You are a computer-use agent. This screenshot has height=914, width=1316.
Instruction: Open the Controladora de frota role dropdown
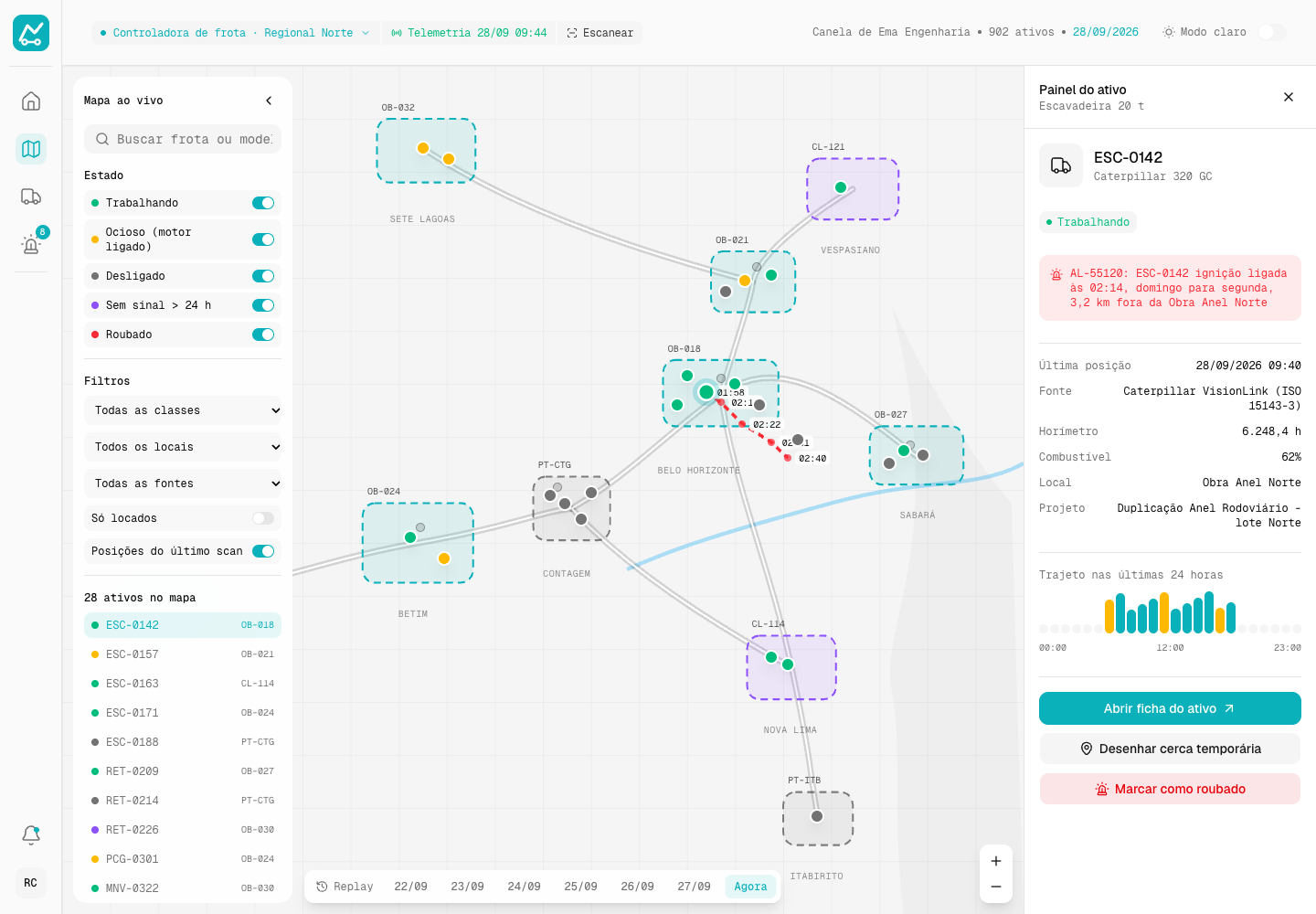(235, 33)
